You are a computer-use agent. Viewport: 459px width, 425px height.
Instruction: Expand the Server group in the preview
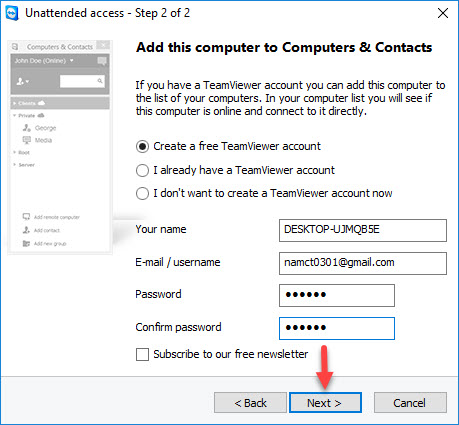15,165
